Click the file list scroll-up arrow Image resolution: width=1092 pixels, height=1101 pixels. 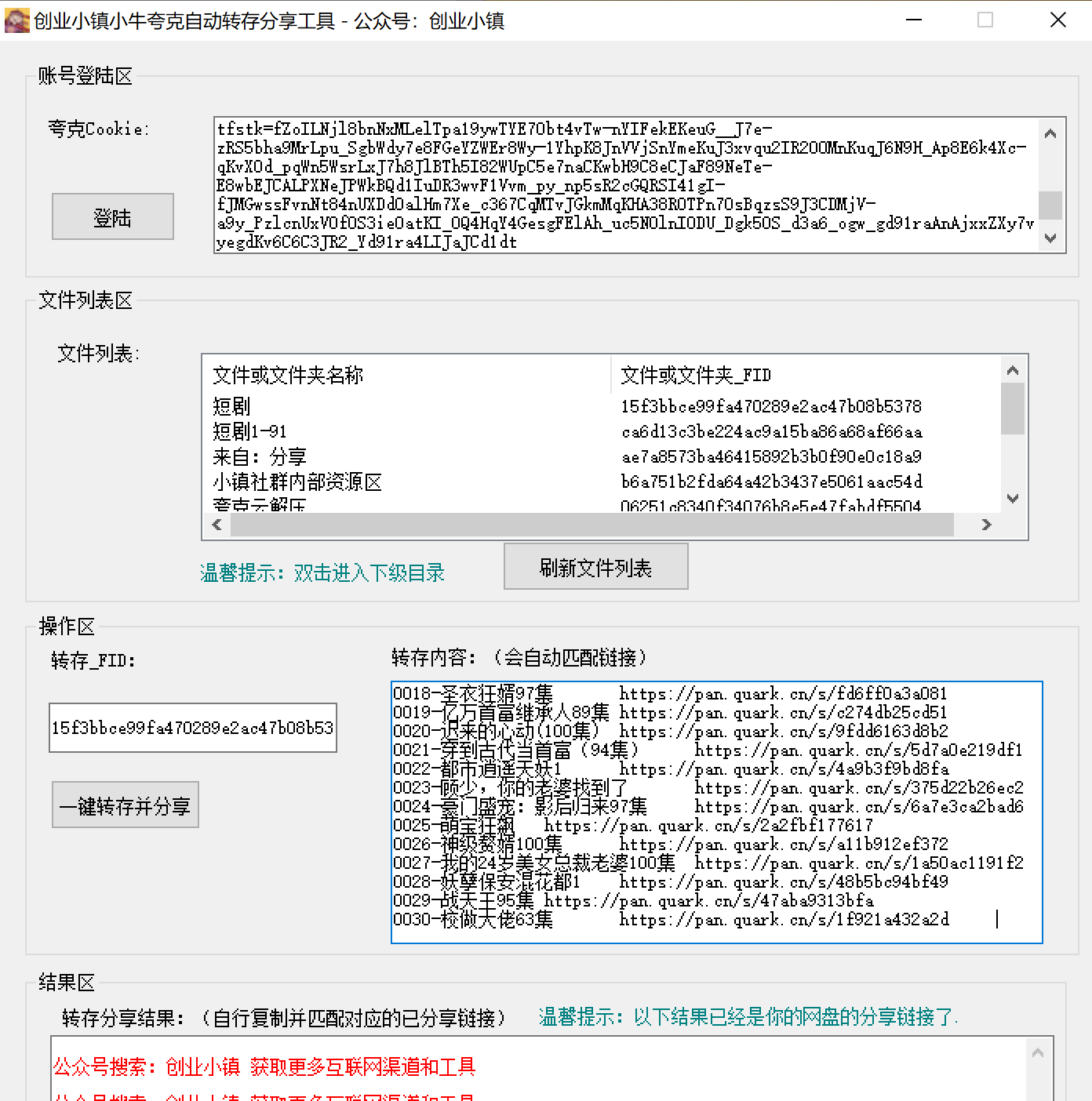coord(1013,370)
